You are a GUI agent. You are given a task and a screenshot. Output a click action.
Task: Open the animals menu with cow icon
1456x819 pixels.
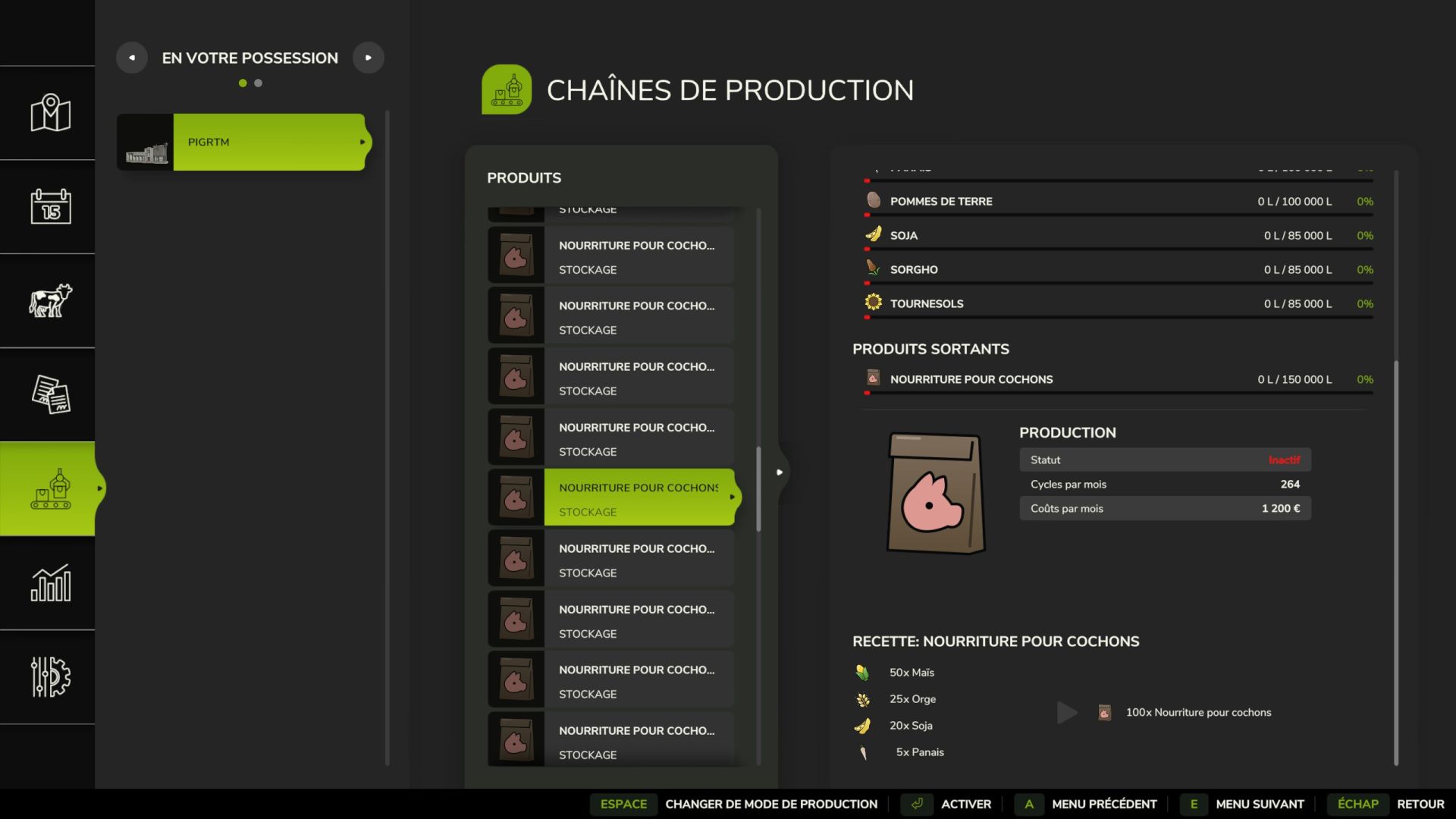[x=50, y=300]
